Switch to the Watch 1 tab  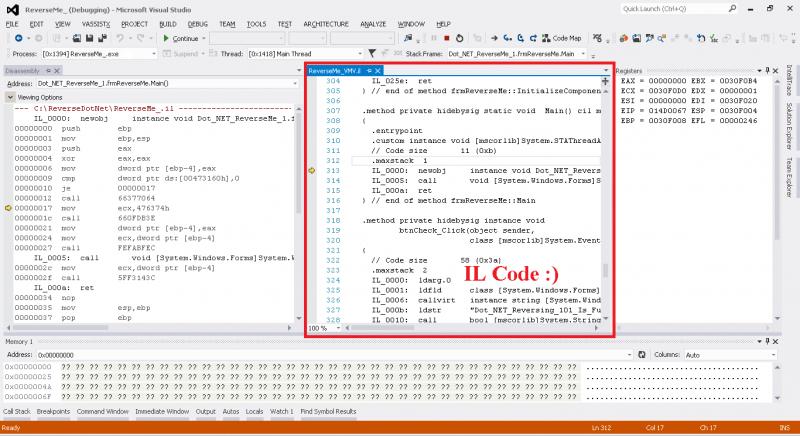coord(282,411)
